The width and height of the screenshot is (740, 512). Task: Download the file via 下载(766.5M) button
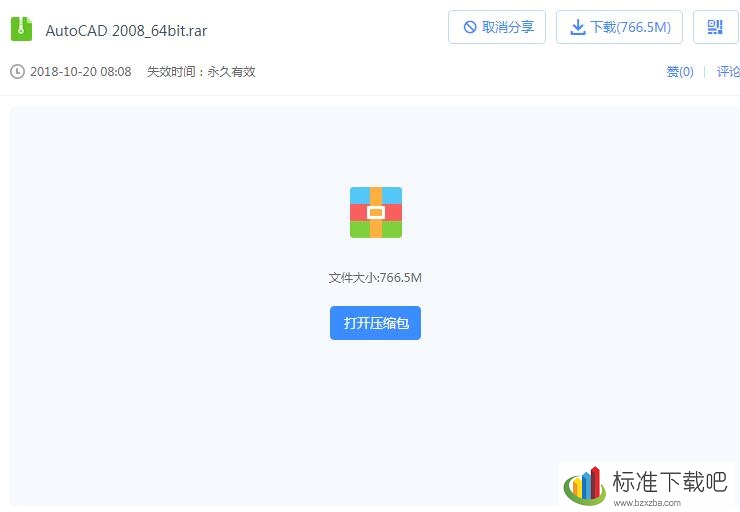pyautogui.click(x=619, y=27)
